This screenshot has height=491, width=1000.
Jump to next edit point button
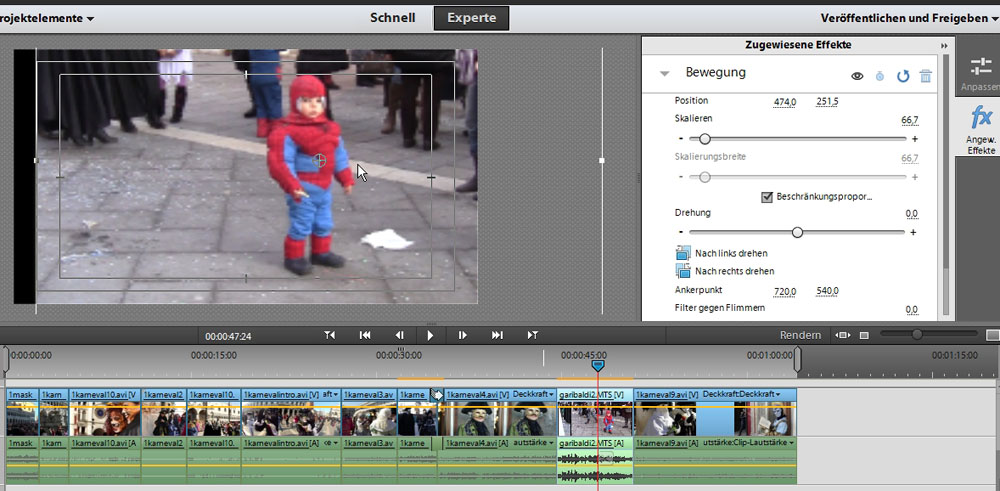(x=533, y=335)
